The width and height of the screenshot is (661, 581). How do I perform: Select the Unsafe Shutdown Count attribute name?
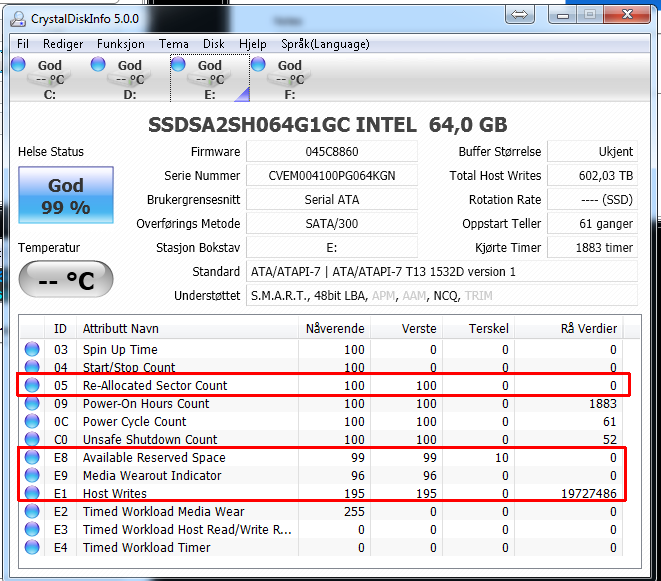tap(150, 439)
